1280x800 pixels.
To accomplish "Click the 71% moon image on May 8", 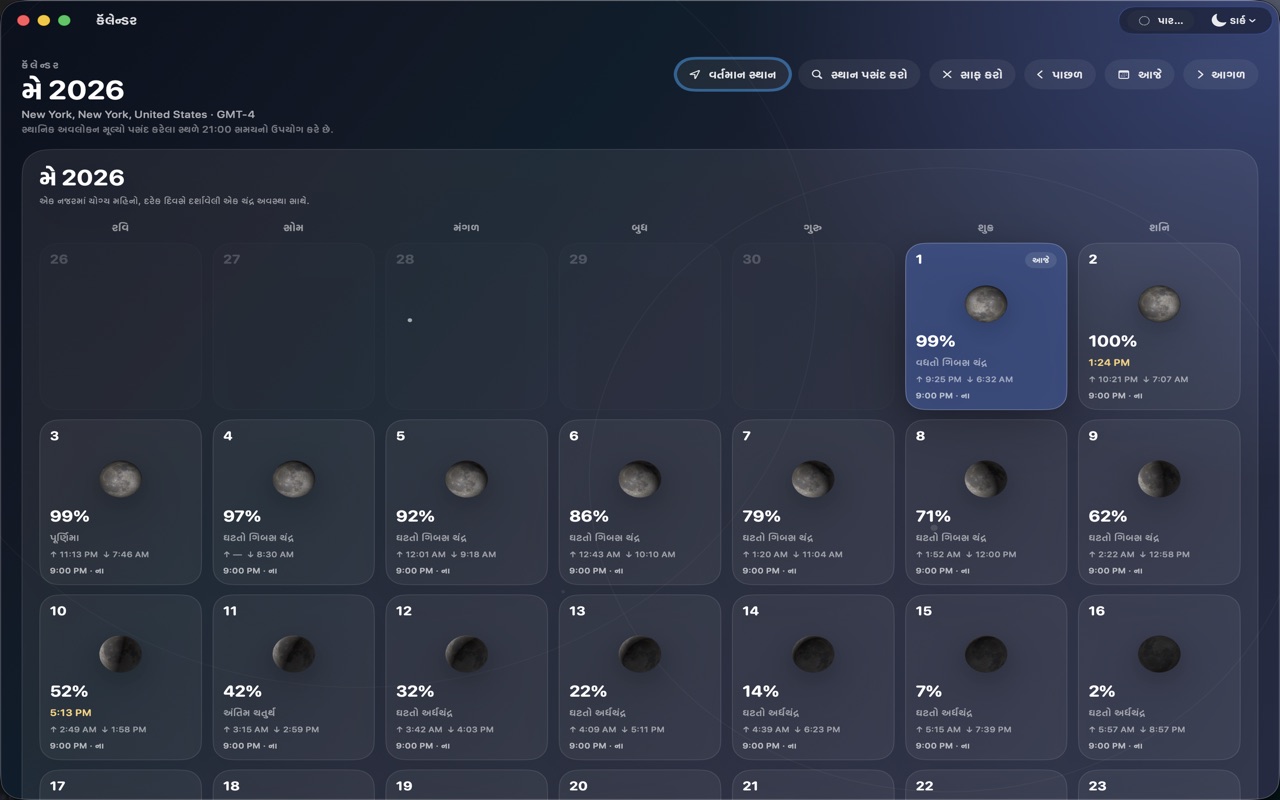I will point(986,480).
